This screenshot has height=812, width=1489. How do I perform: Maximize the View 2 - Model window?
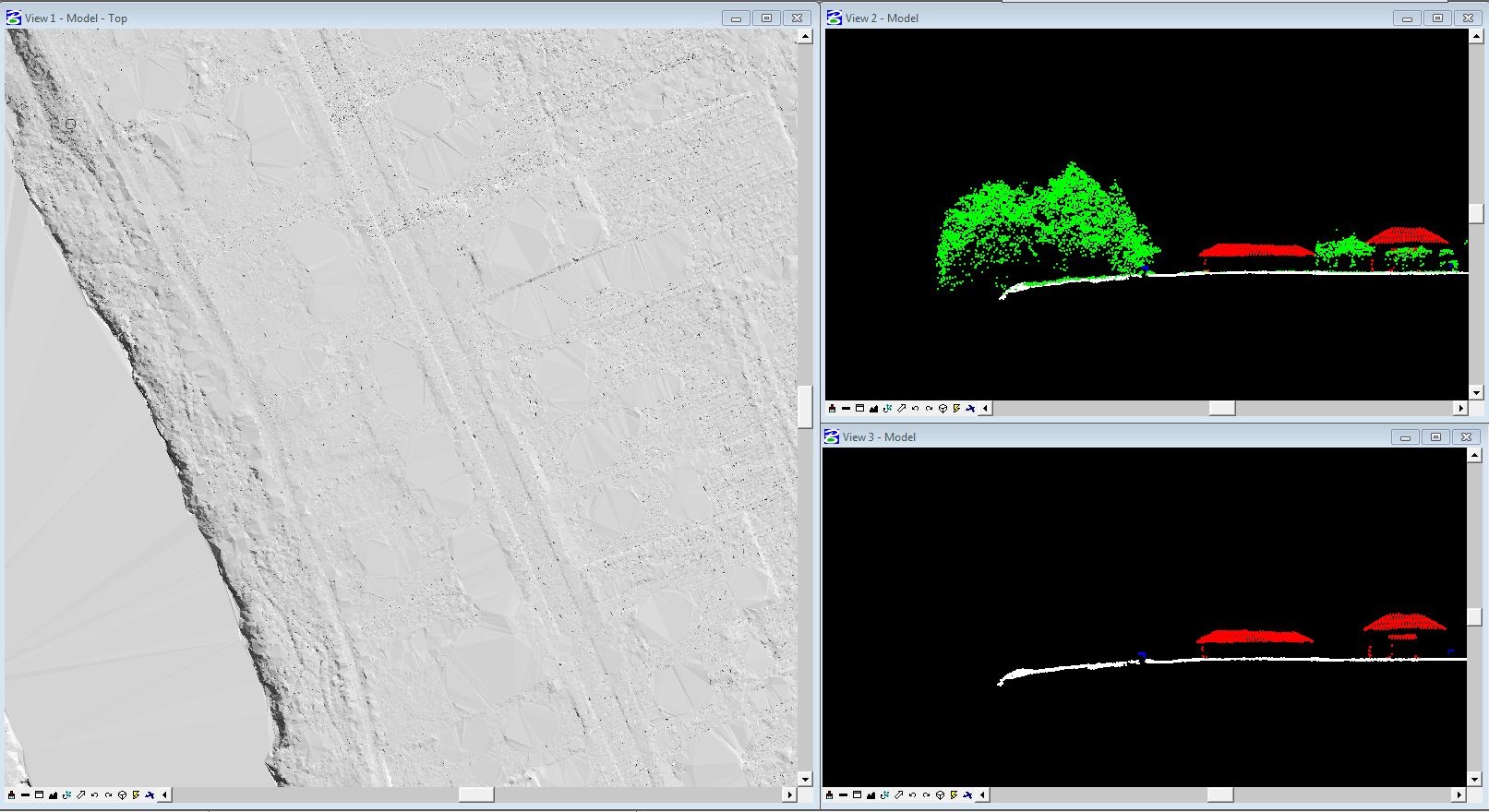coord(1437,18)
